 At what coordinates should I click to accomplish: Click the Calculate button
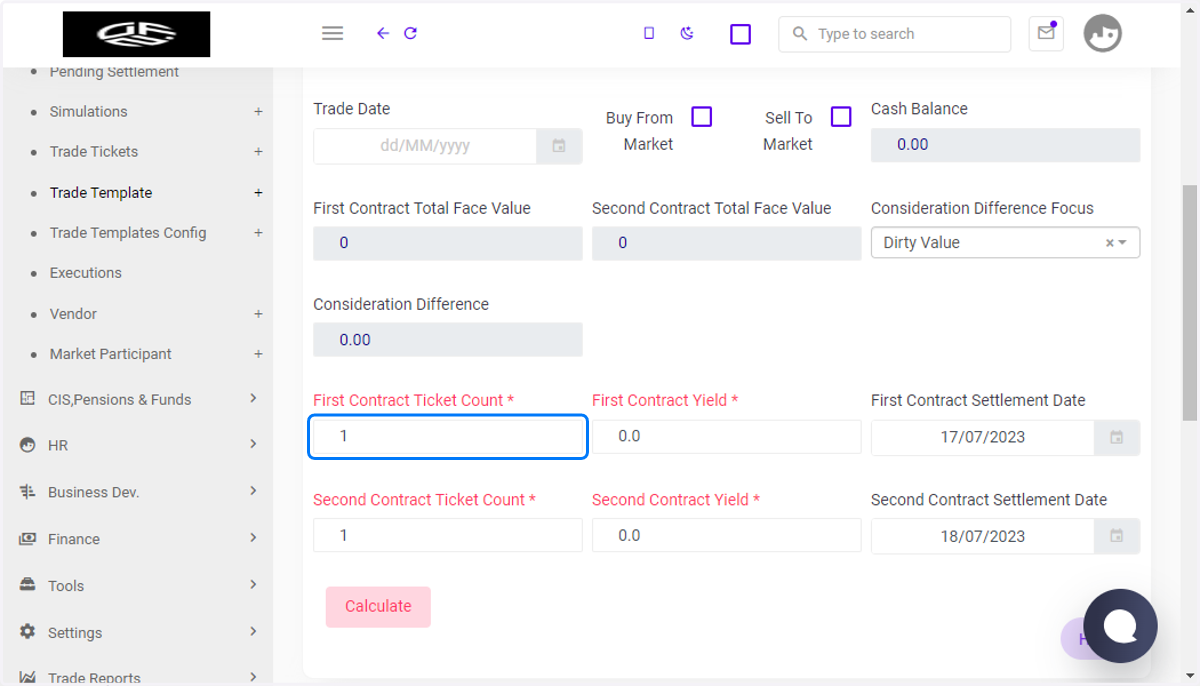click(x=378, y=607)
